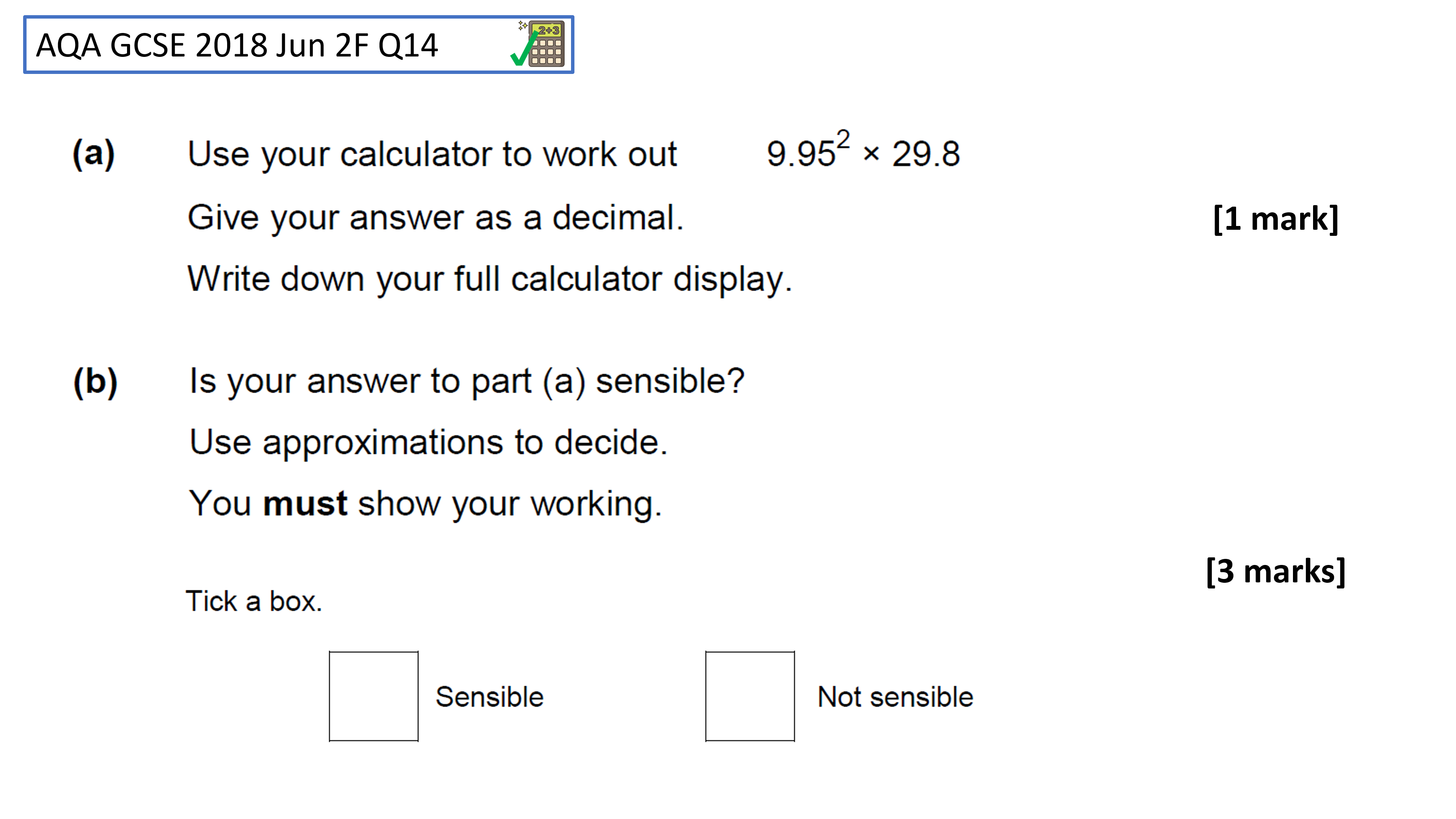Tick the Sensible checkbox
The image size is (1456, 819).
tap(373, 696)
